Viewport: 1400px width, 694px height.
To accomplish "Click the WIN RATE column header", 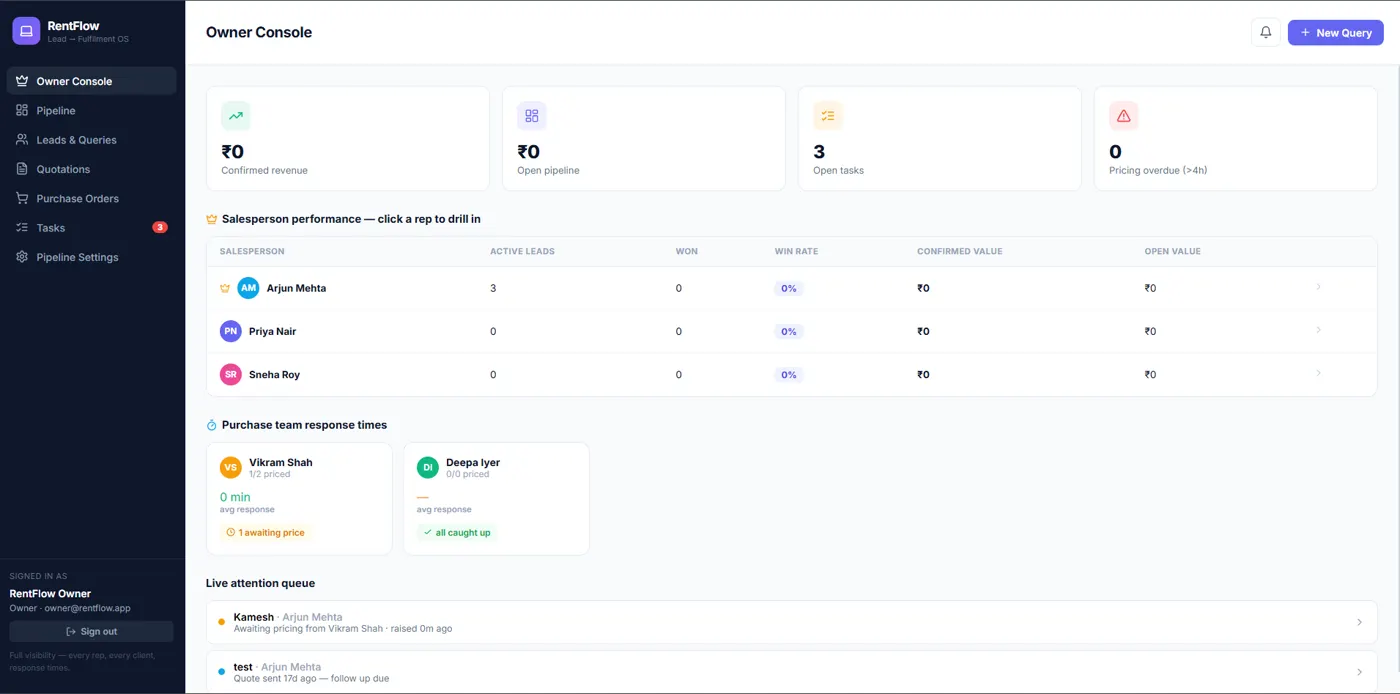I will pyautogui.click(x=796, y=251).
